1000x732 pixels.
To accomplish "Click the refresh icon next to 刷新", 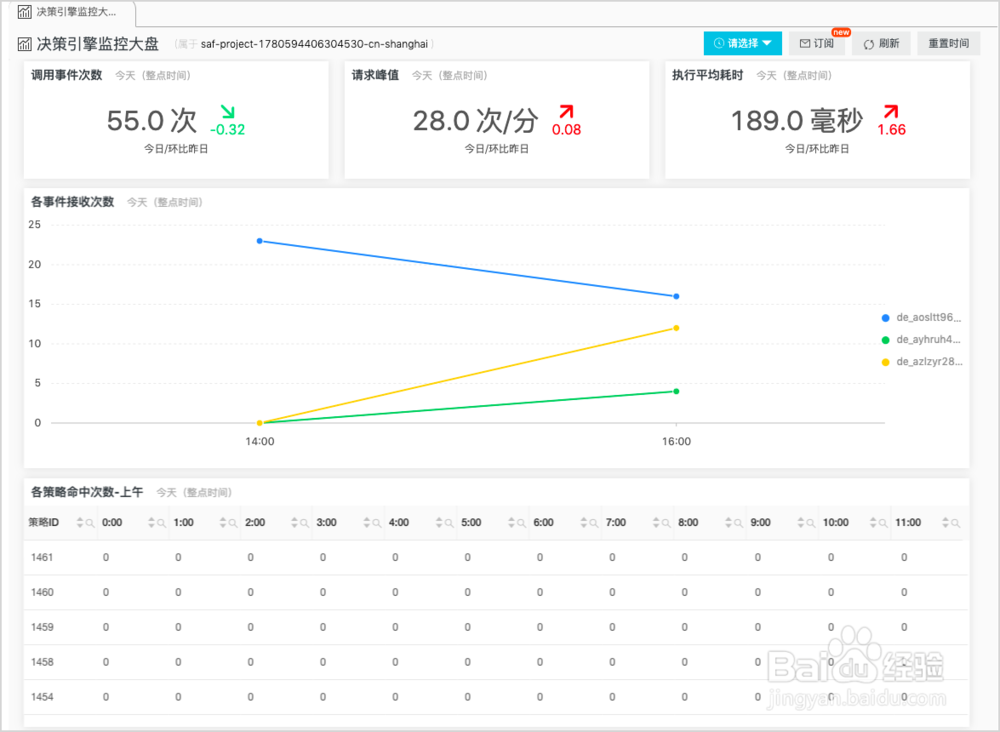I will point(867,43).
